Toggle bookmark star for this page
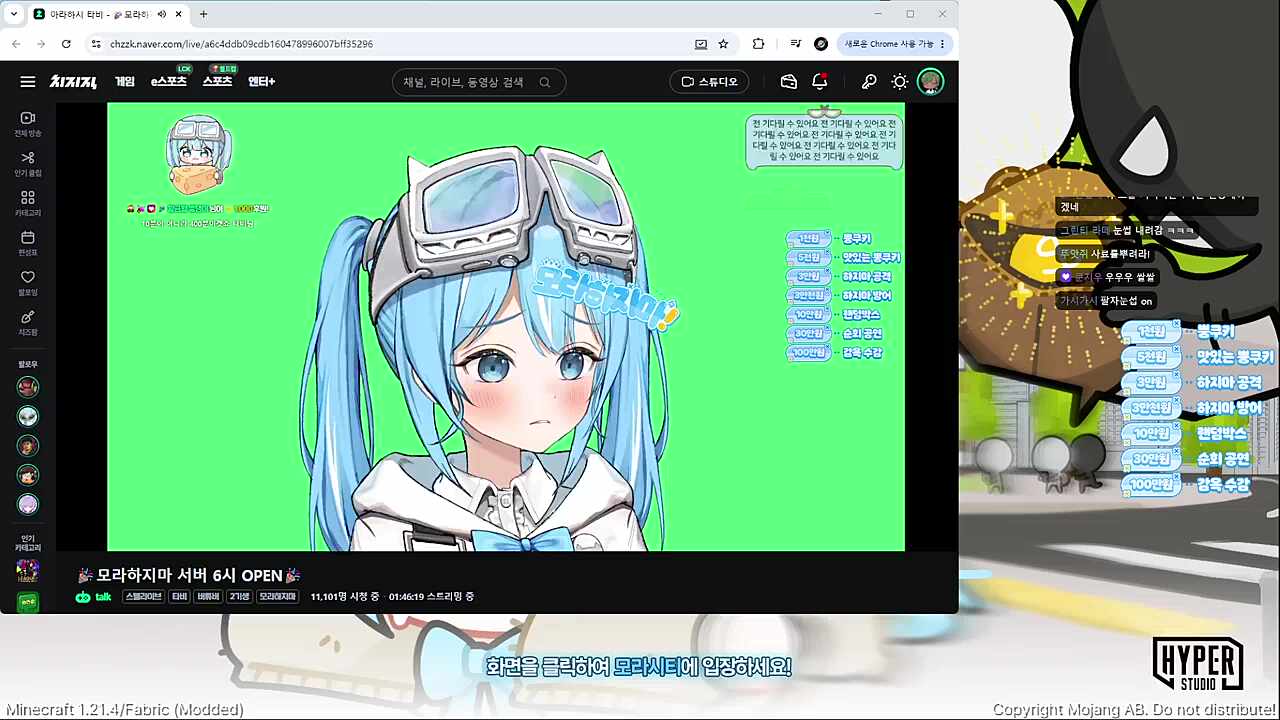 coord(723,44)
